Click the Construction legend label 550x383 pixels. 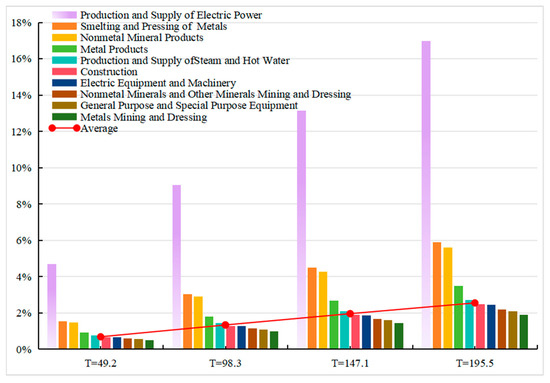click(x=109, y=72)
